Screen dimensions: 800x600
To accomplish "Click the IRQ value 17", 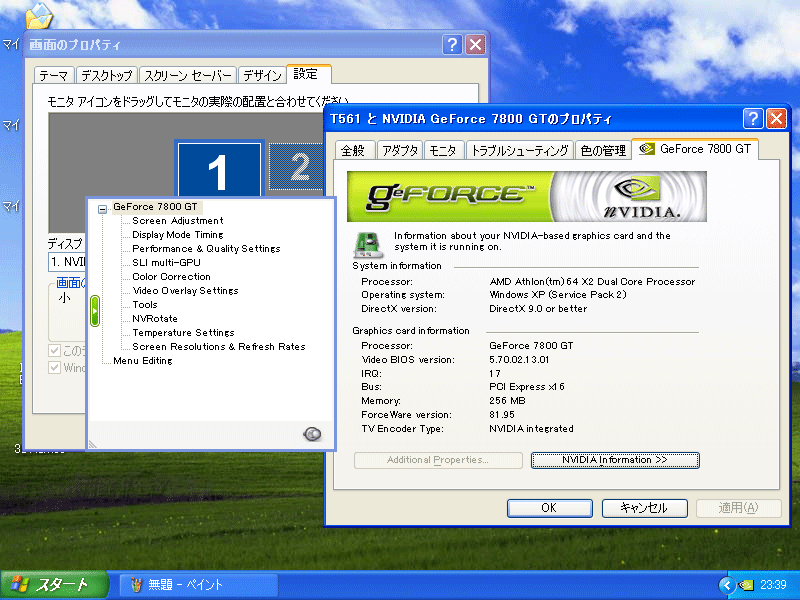I will click(495, 373).
